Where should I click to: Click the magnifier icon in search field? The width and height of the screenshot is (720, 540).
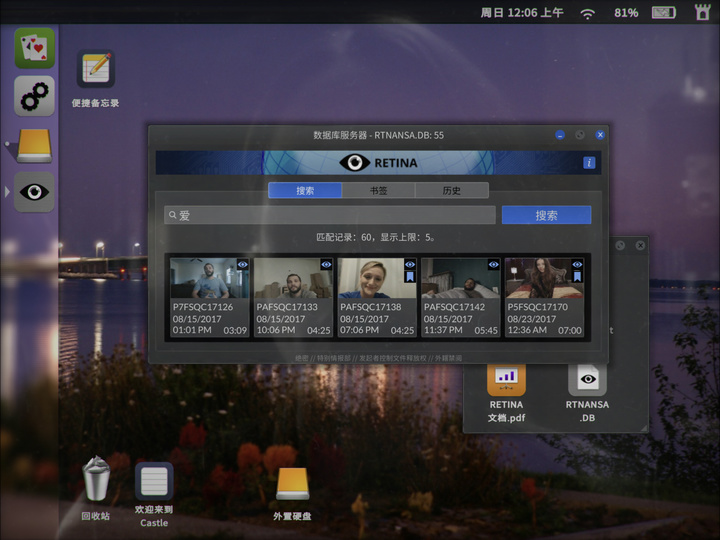pos(172,215)
